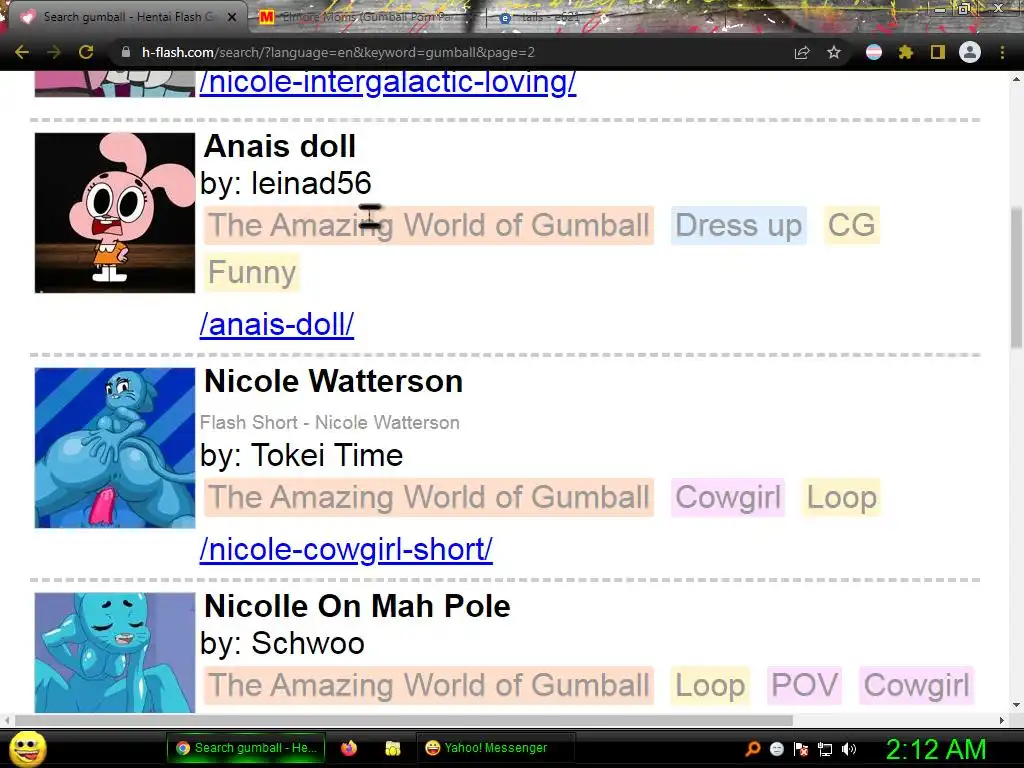This screenshot has width=1024, height=768.
Task: Open the profile avatar menu
Action: pos(970,52)
